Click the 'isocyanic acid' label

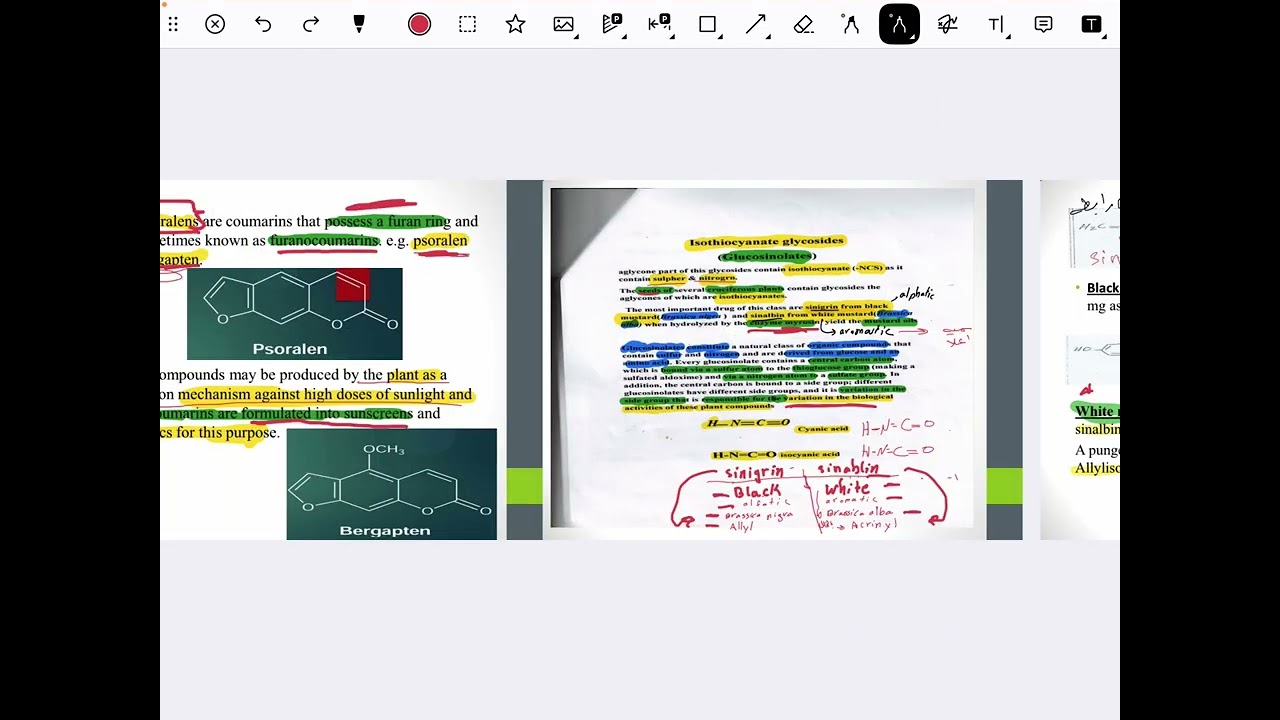click(810, 455)
